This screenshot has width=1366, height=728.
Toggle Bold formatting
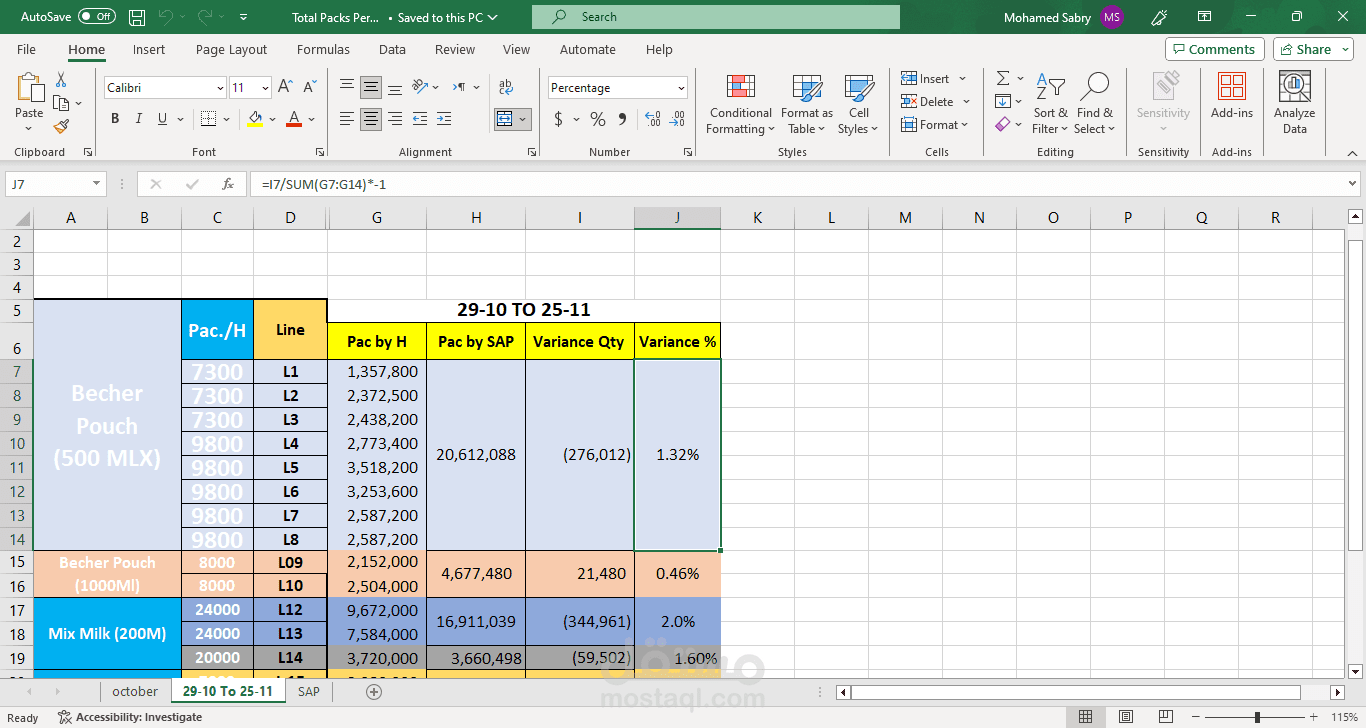(x=115, y=119)
